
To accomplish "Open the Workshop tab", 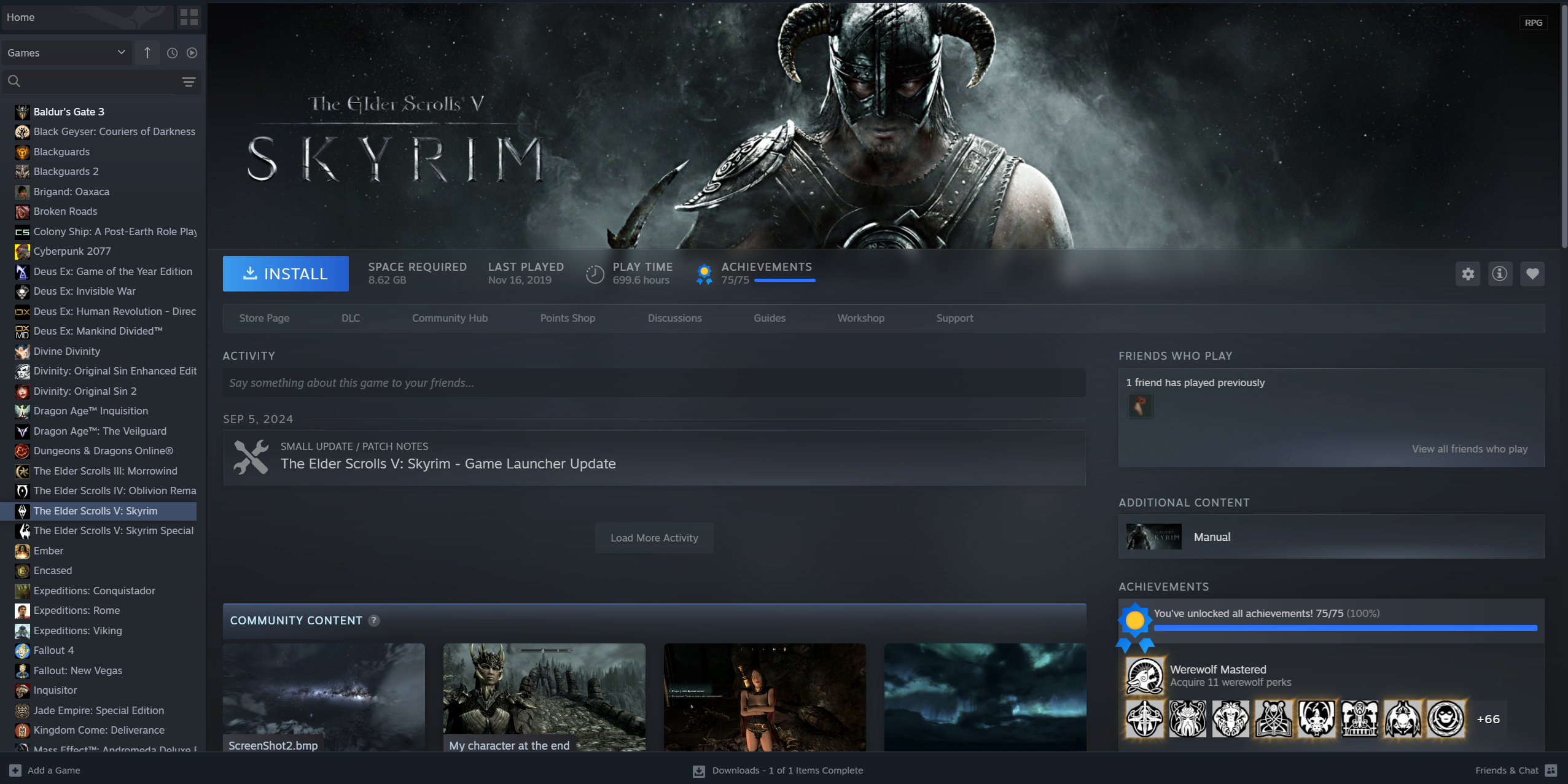I will point(861,318).
